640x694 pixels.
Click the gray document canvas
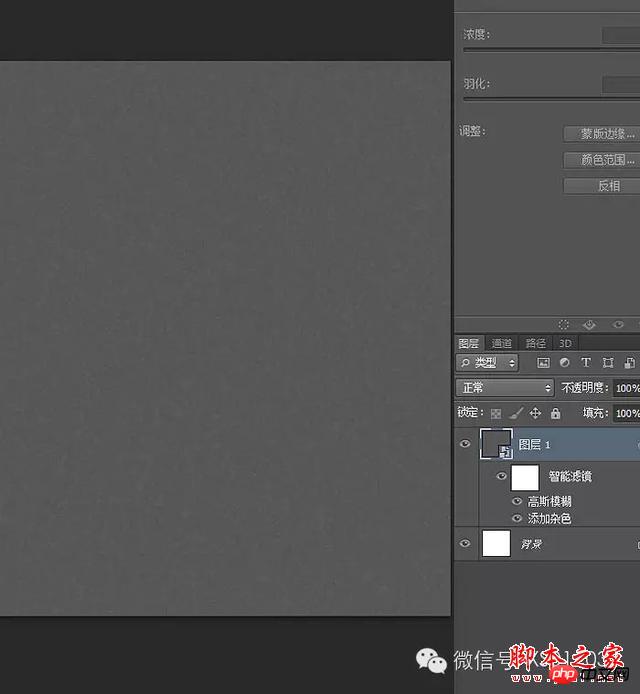tap(225, 338)
